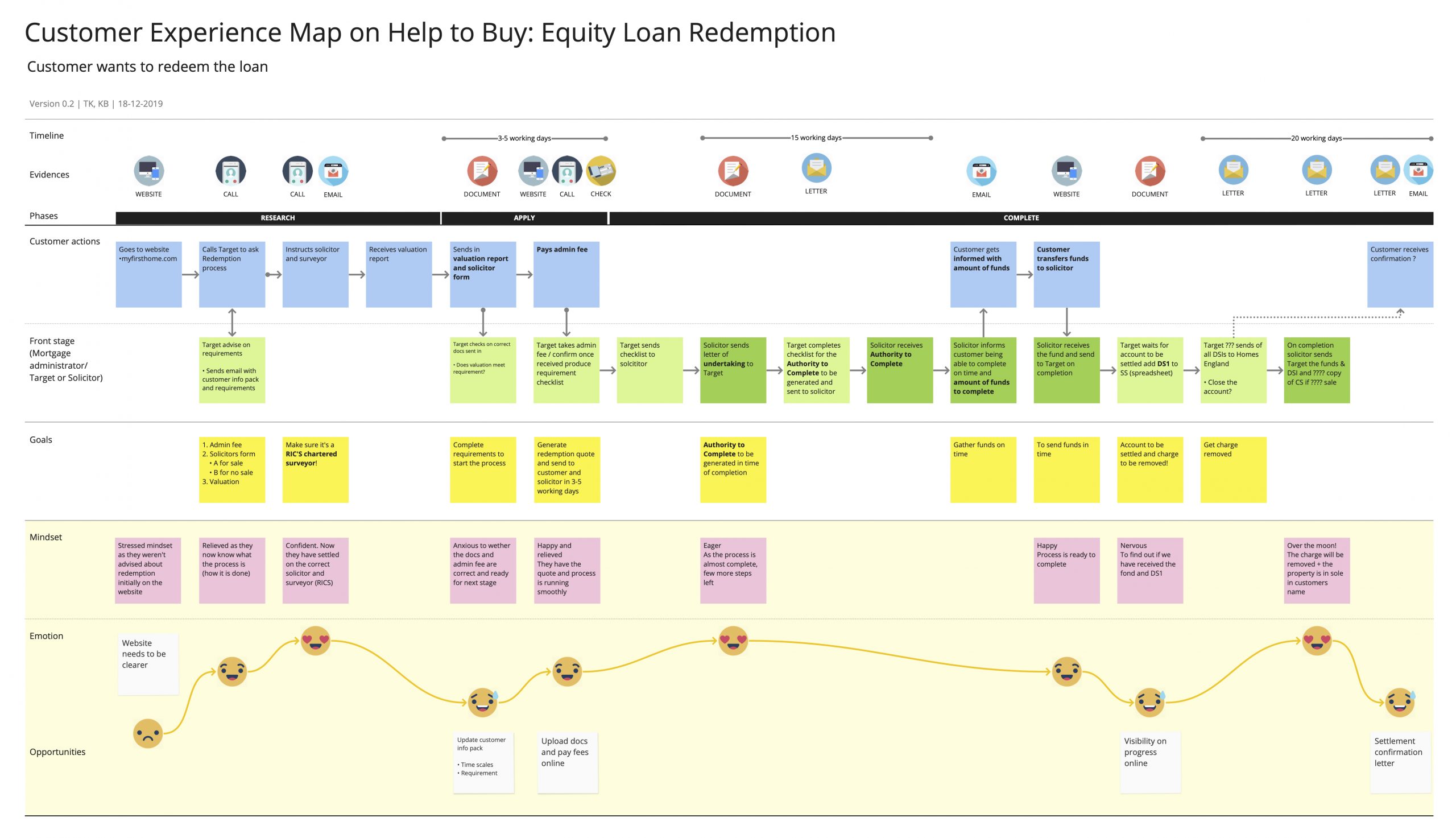Click 'Generate redemption quote' goal note
The width and height of the screenshot is (1456, 838).
point(566,470)
